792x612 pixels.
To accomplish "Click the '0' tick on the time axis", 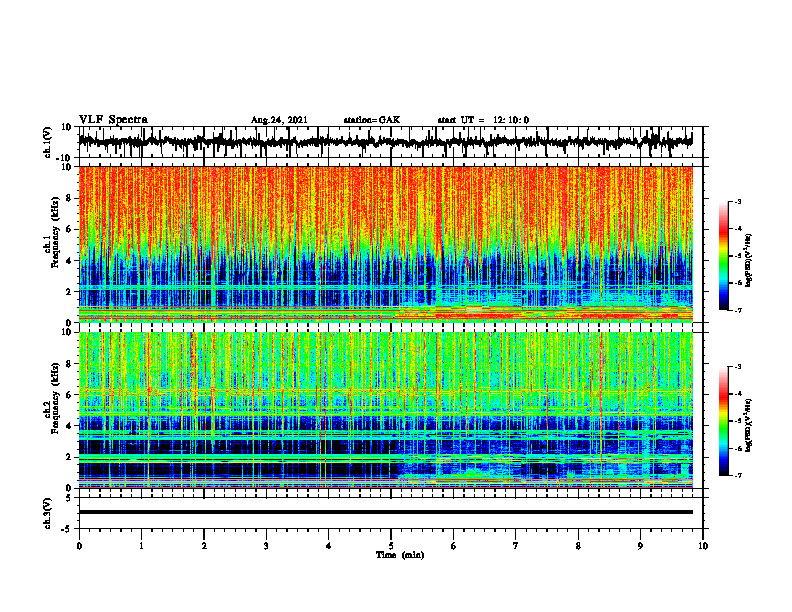I will 79,546.
